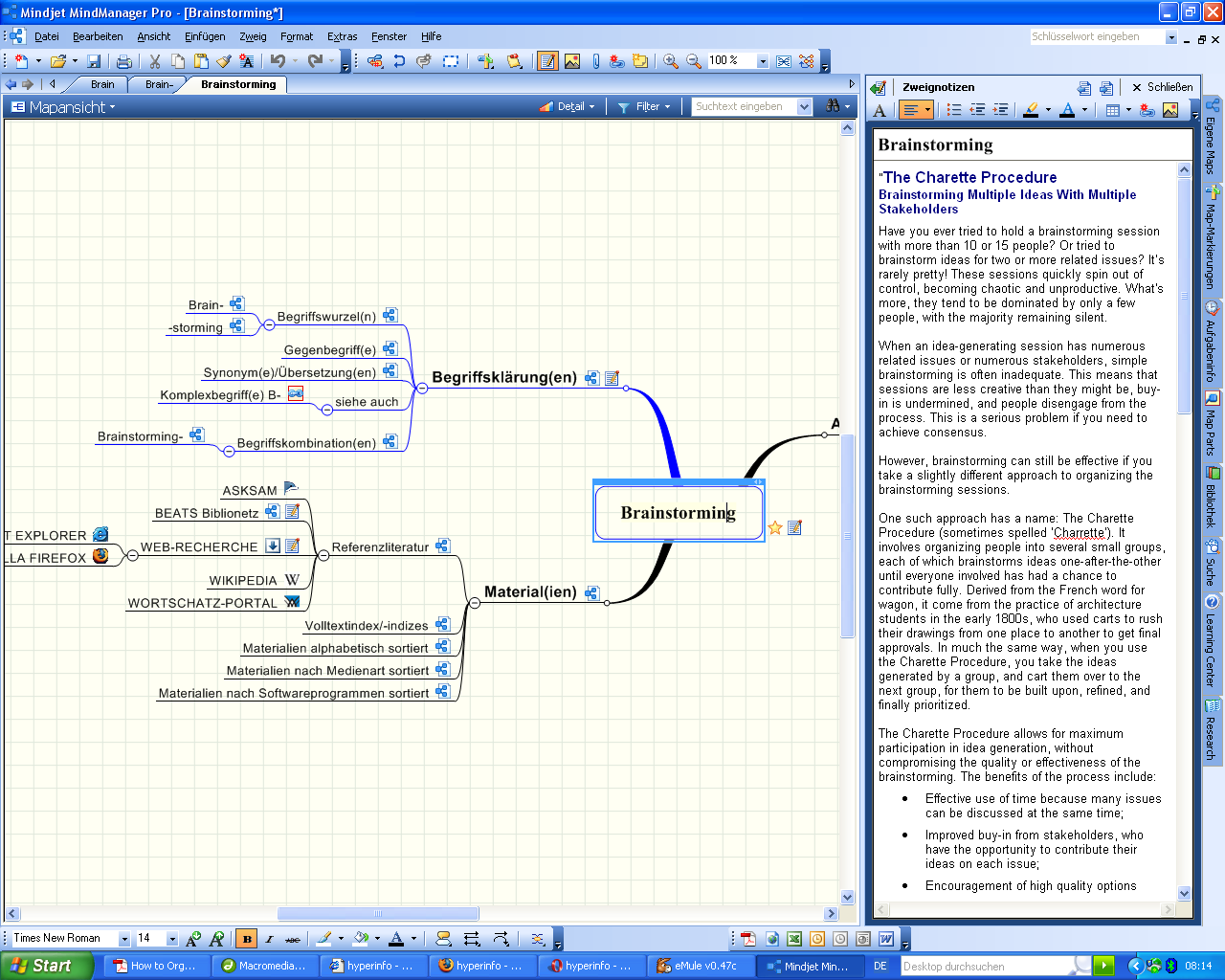Click the Print icon in toolbar

click(123, 61)
